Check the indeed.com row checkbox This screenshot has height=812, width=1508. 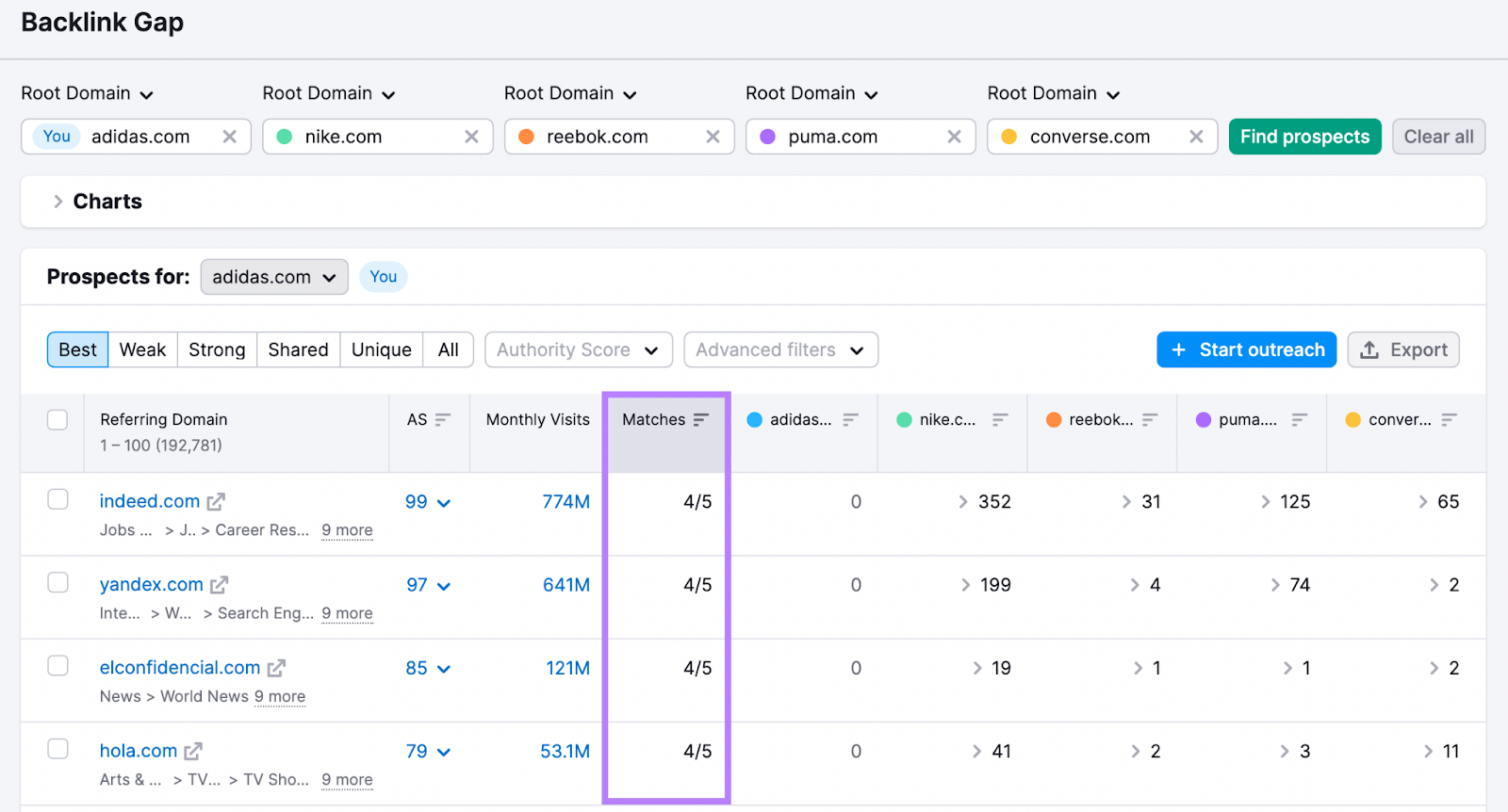57,499
